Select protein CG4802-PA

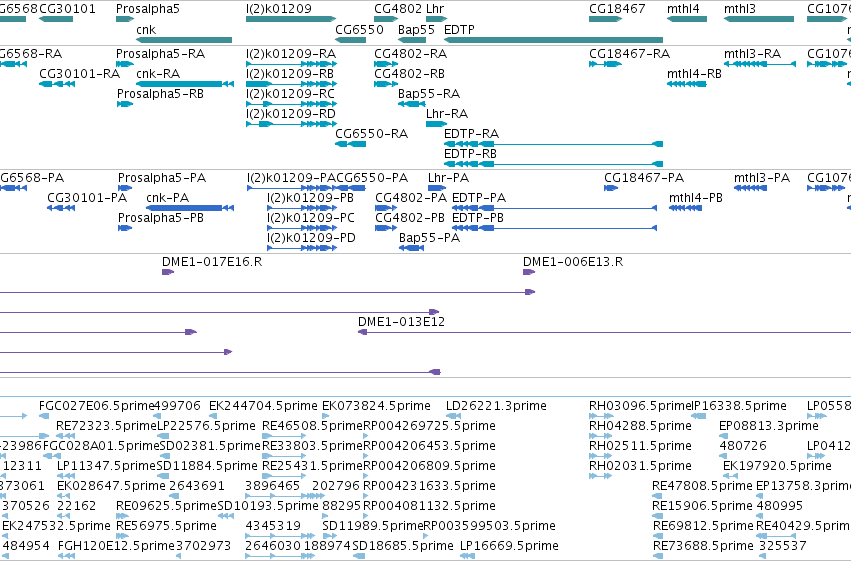coord(411,198)
